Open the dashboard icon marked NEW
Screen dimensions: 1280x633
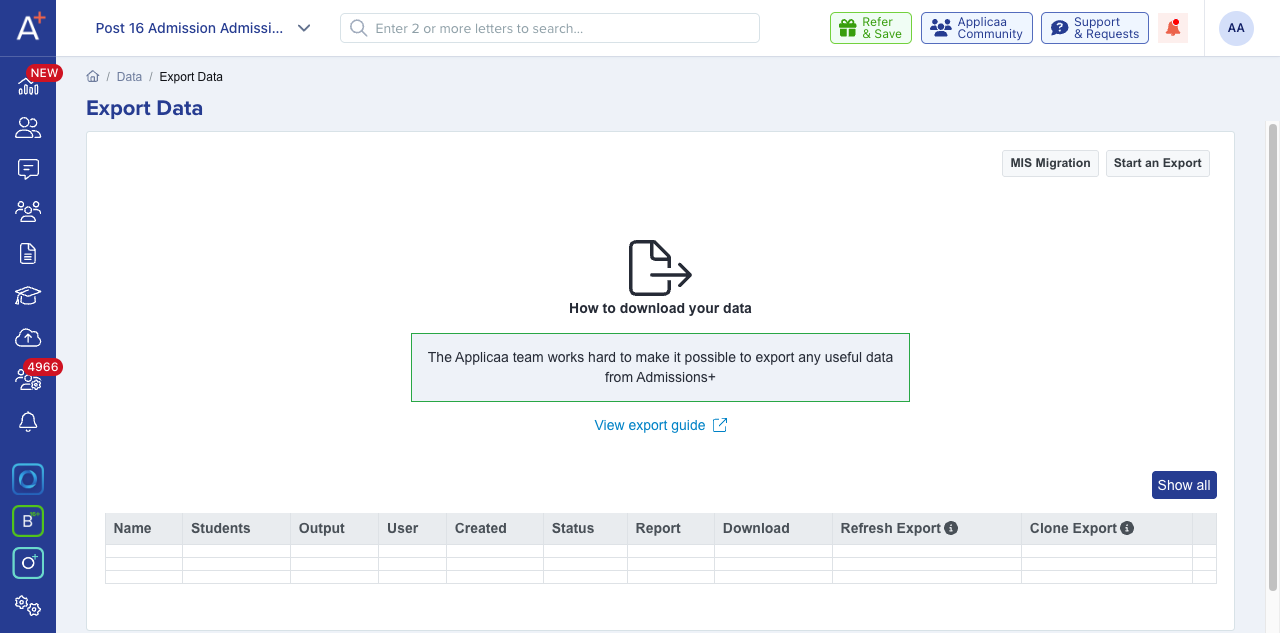click(x=29, y=86)
